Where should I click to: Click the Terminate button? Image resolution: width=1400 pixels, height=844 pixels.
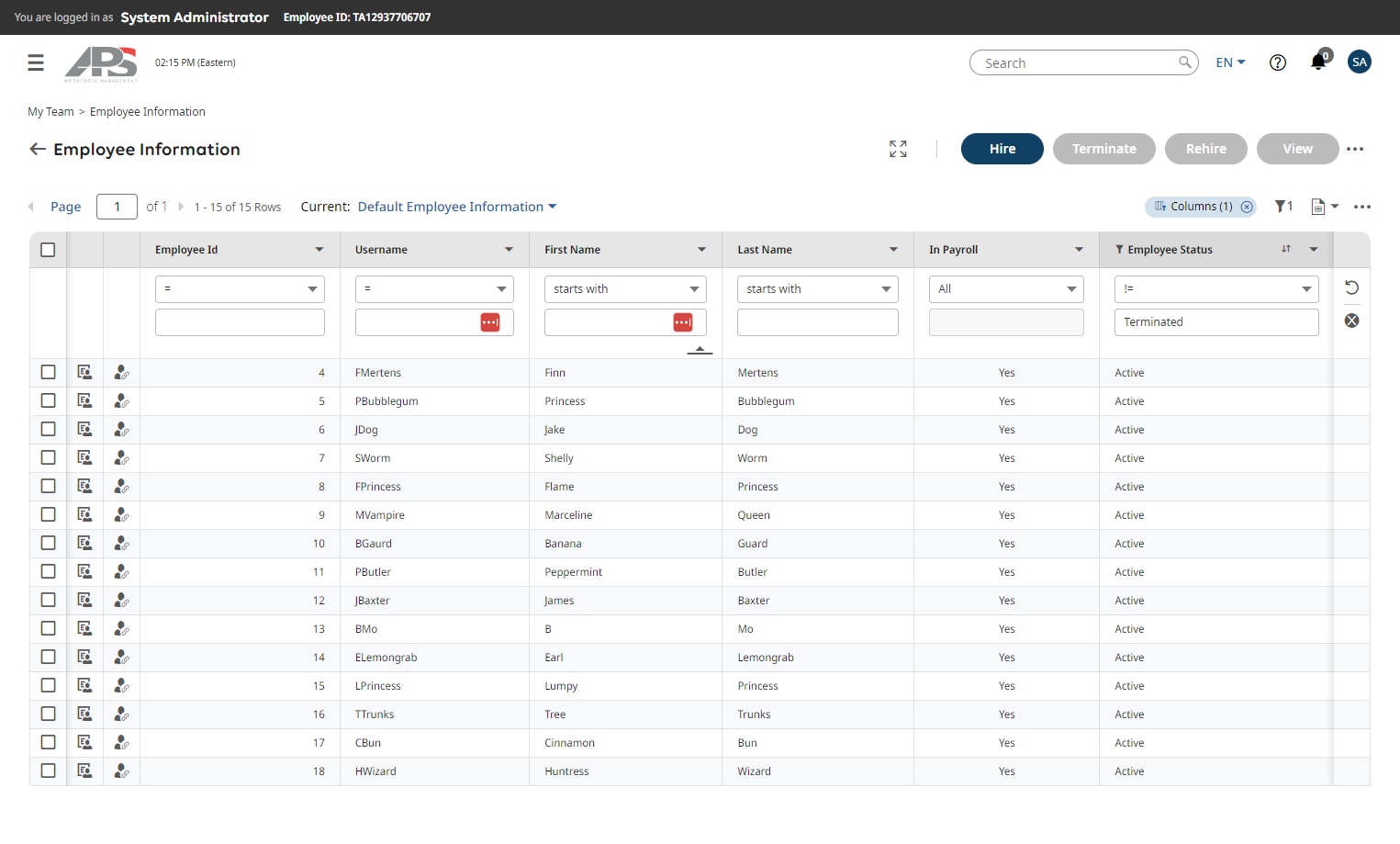point(1104,149)
